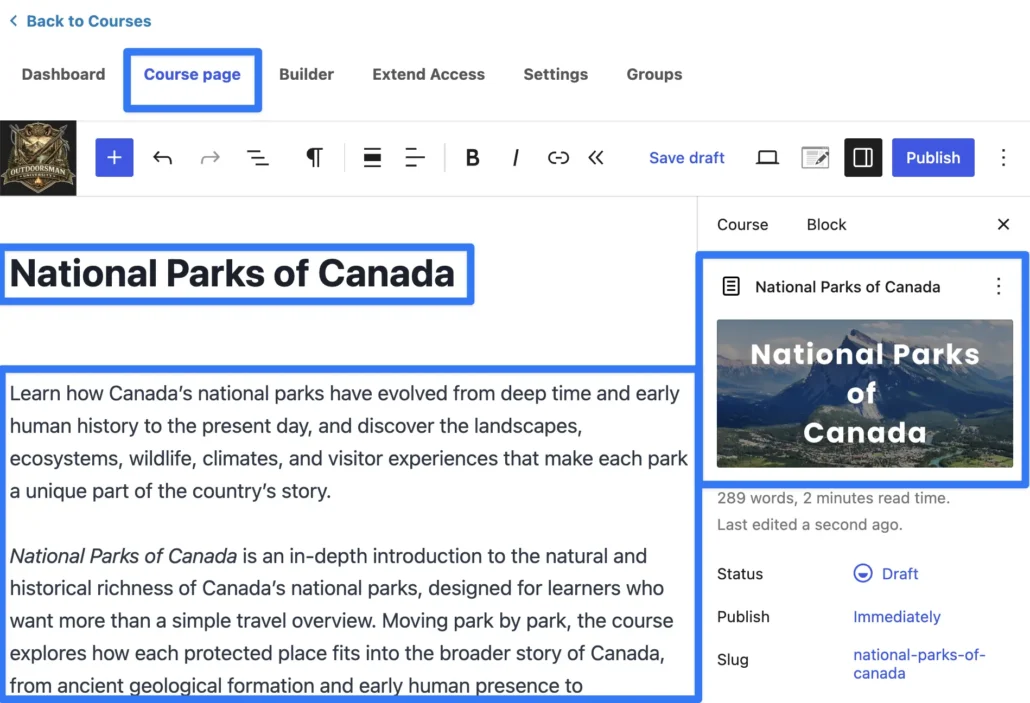
Task: Open the laptop preview icon
Action: pos(767,158)
